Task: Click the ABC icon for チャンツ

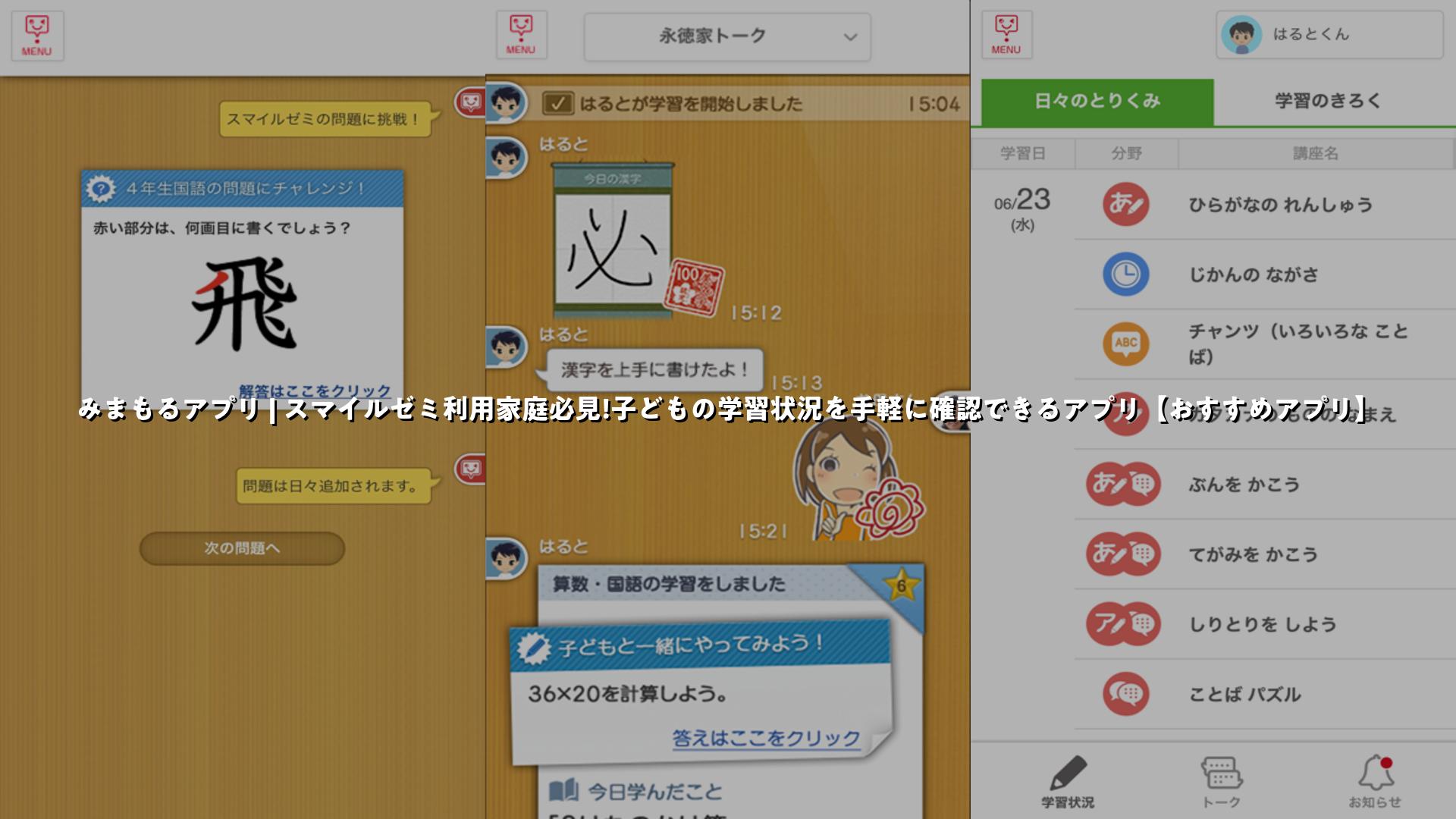Action: tap(1125, 344)
